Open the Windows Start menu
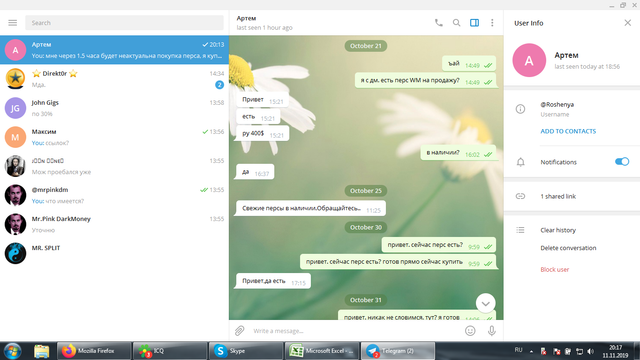Image resolution: width=640 pixels, height=360 pixels. pos(13,351)
